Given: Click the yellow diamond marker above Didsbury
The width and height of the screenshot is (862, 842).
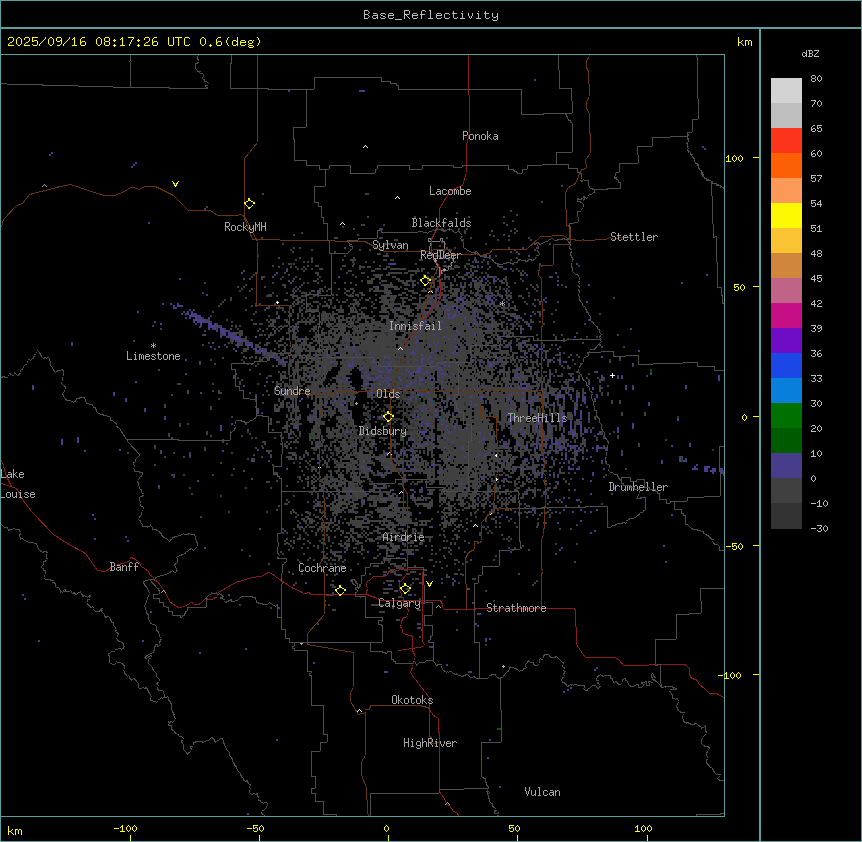Looking at the screenshot, I should pyautogui.click(x=388, y=417).
